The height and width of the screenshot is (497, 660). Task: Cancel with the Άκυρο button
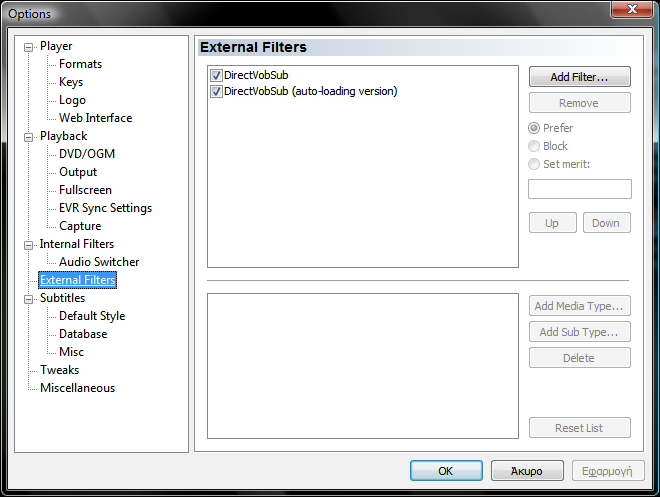pyautogui.click(x=527, y=471)
